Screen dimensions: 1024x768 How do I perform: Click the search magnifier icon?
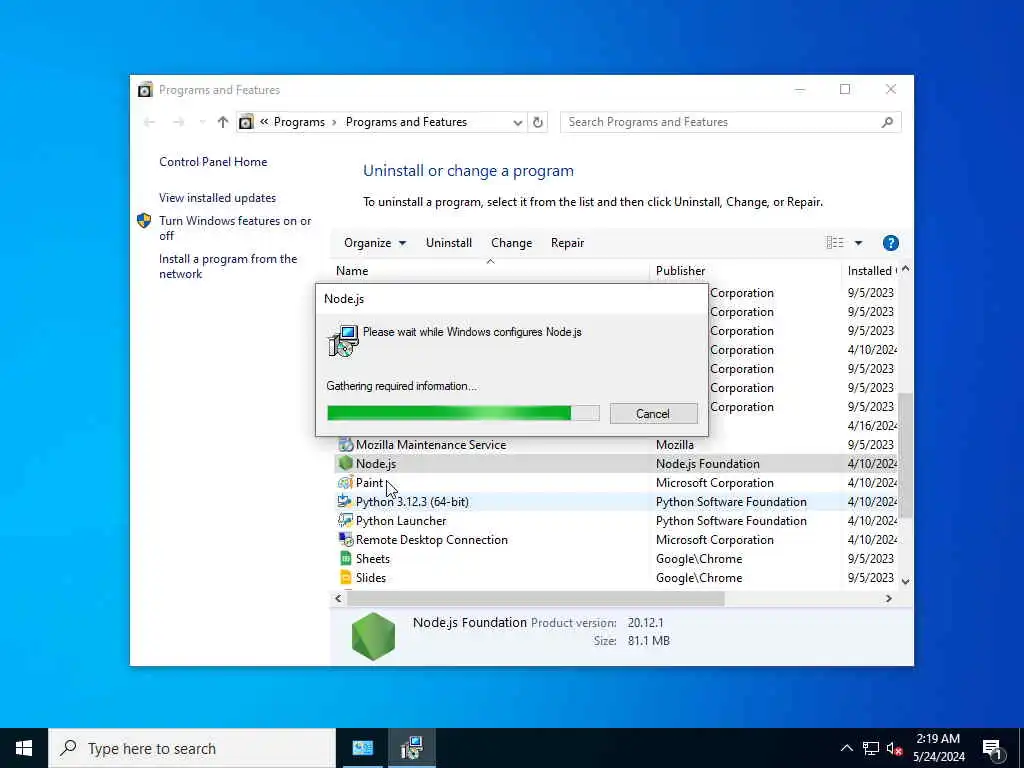tap(887, 122)
